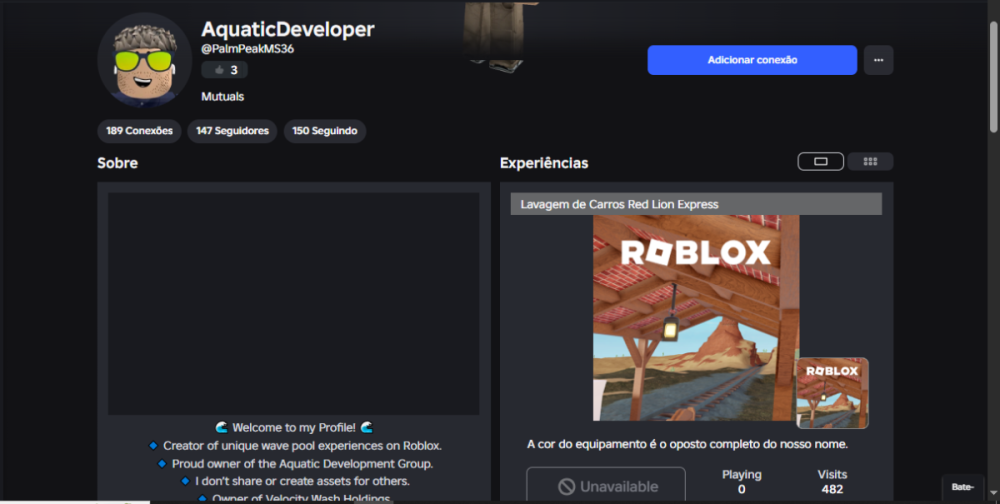Open the 147 Seguidores list
The image size is (1000, 504).
[x=232, y=131]
